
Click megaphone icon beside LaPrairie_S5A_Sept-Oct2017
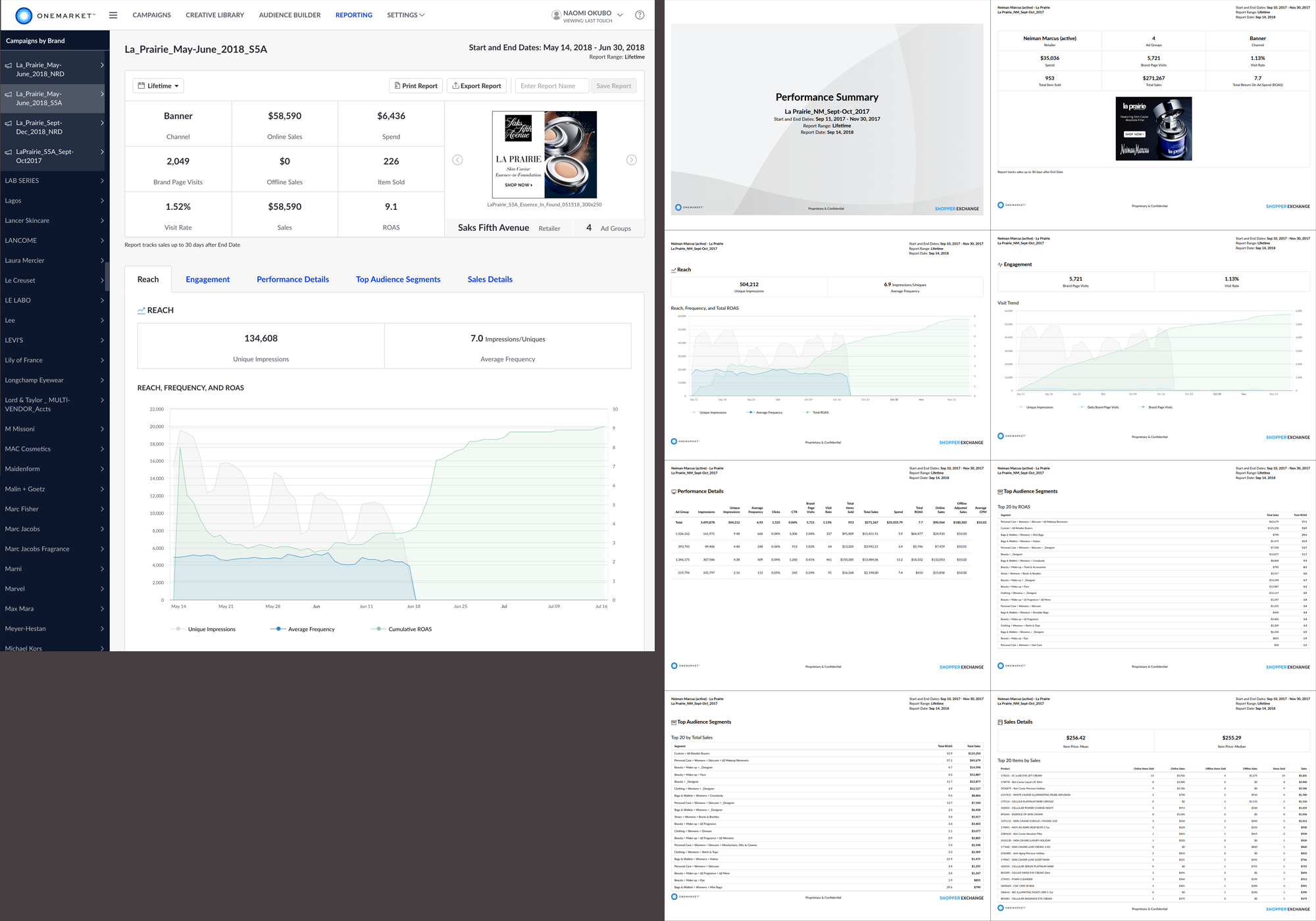tap(9, 153)
